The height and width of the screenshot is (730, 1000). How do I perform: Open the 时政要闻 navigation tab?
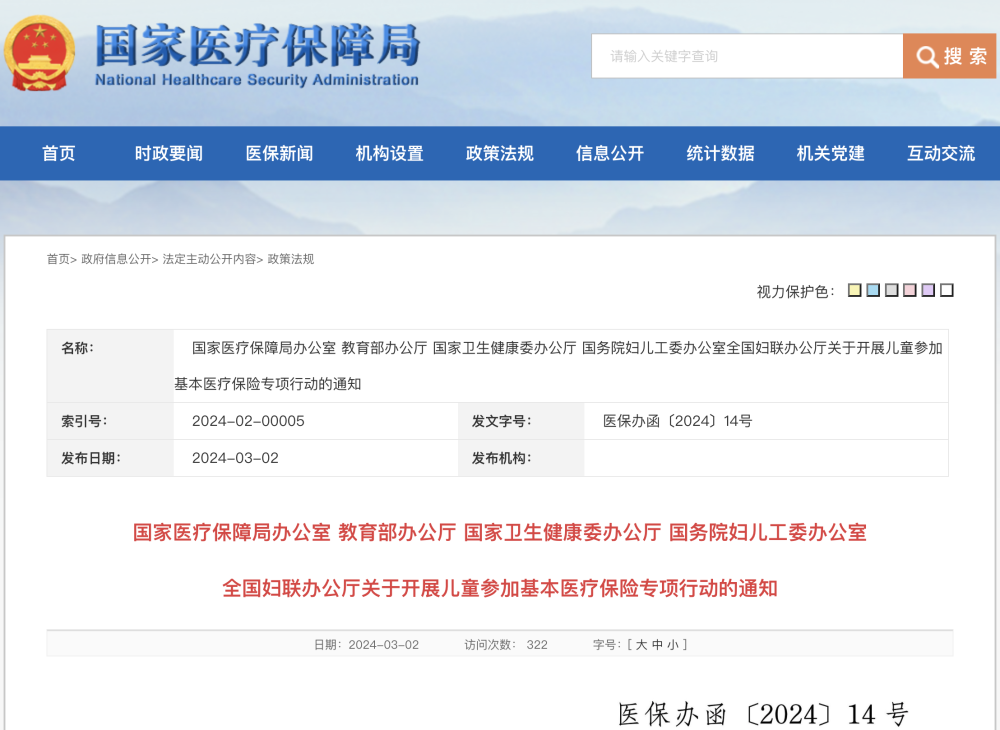169,153
